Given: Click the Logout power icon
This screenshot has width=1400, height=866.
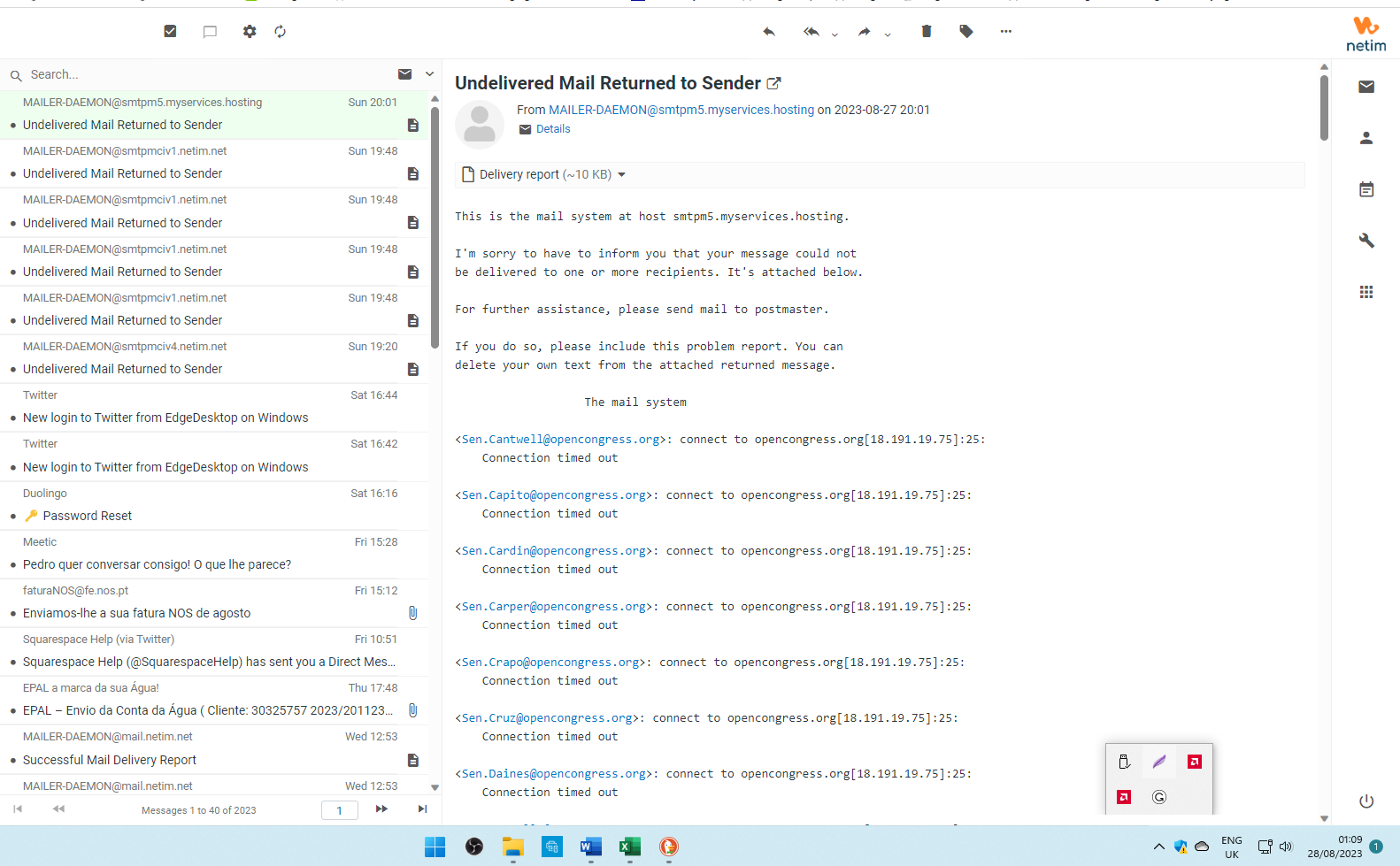Looking at the screenshot, I should (1366, 801).
